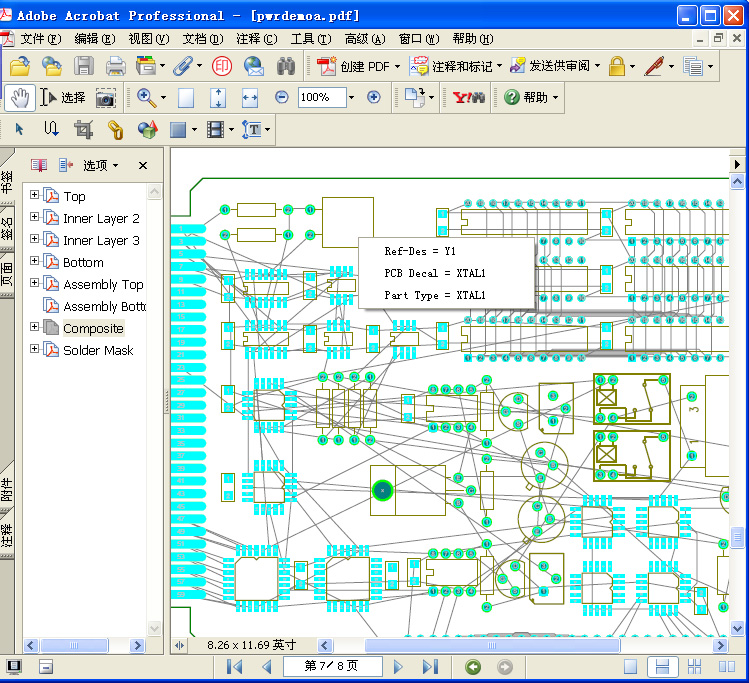Screen dimensions: 749x683
Task: Click the Snapshot camera tool
Action: coord(105,98)
